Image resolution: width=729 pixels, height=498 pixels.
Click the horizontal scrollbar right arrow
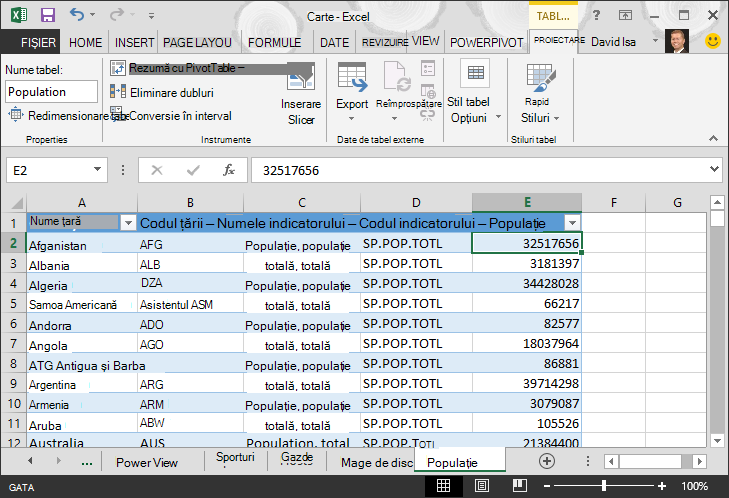tap(699, 462)
